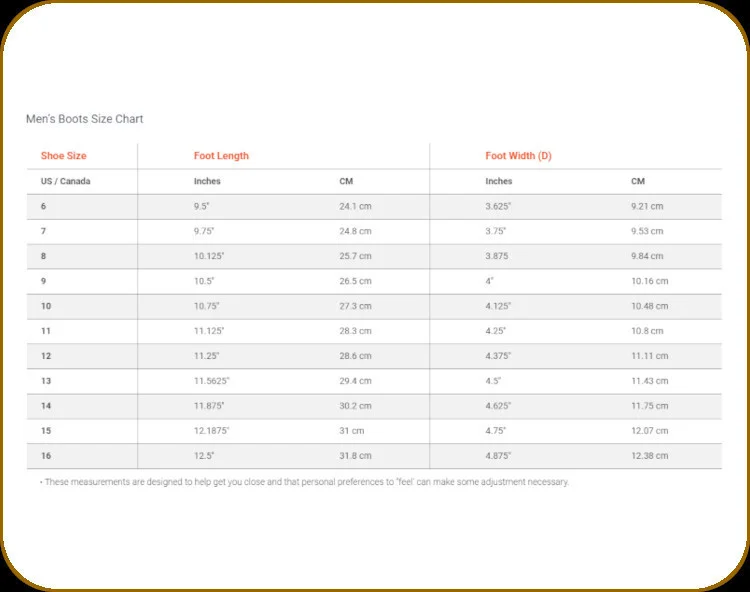Click the US / Canada subheader
This screenshot has width=750, height=592.
coord(66,181)
